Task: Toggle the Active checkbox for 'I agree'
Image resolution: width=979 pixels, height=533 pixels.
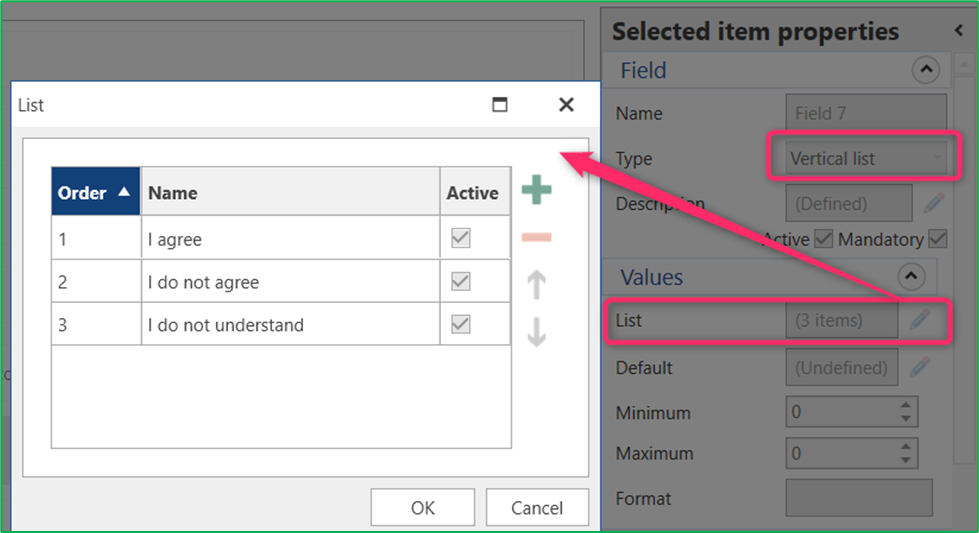Action: click(x=461, y=238)
